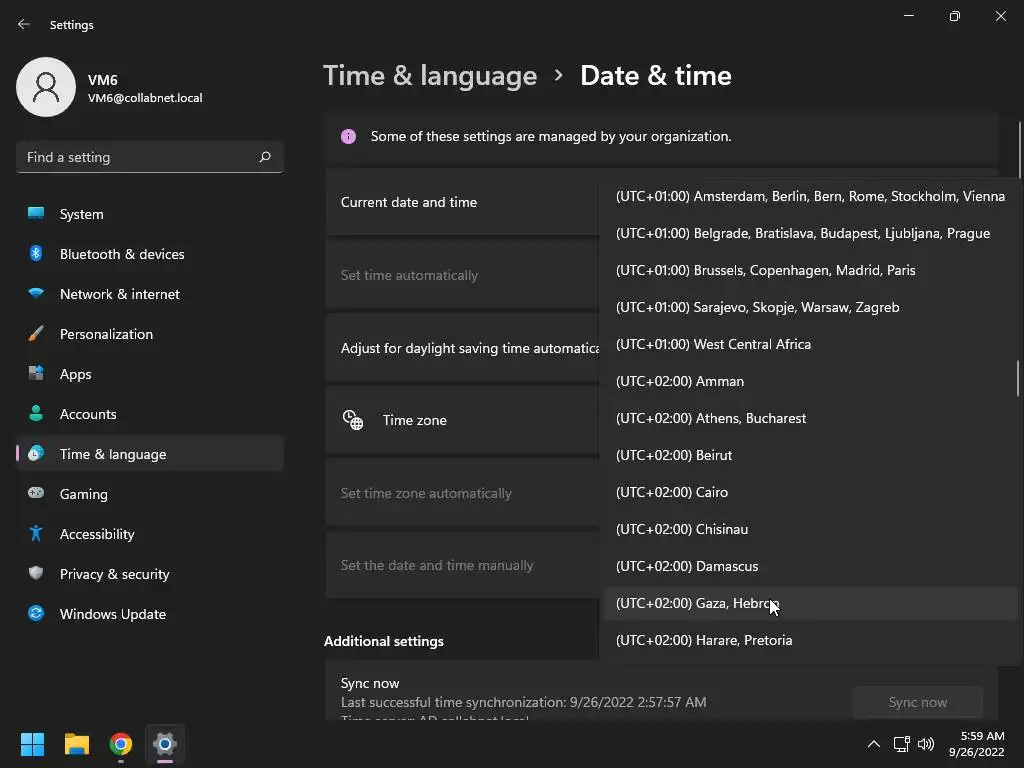Open the Network & internet section

[120, 294]
